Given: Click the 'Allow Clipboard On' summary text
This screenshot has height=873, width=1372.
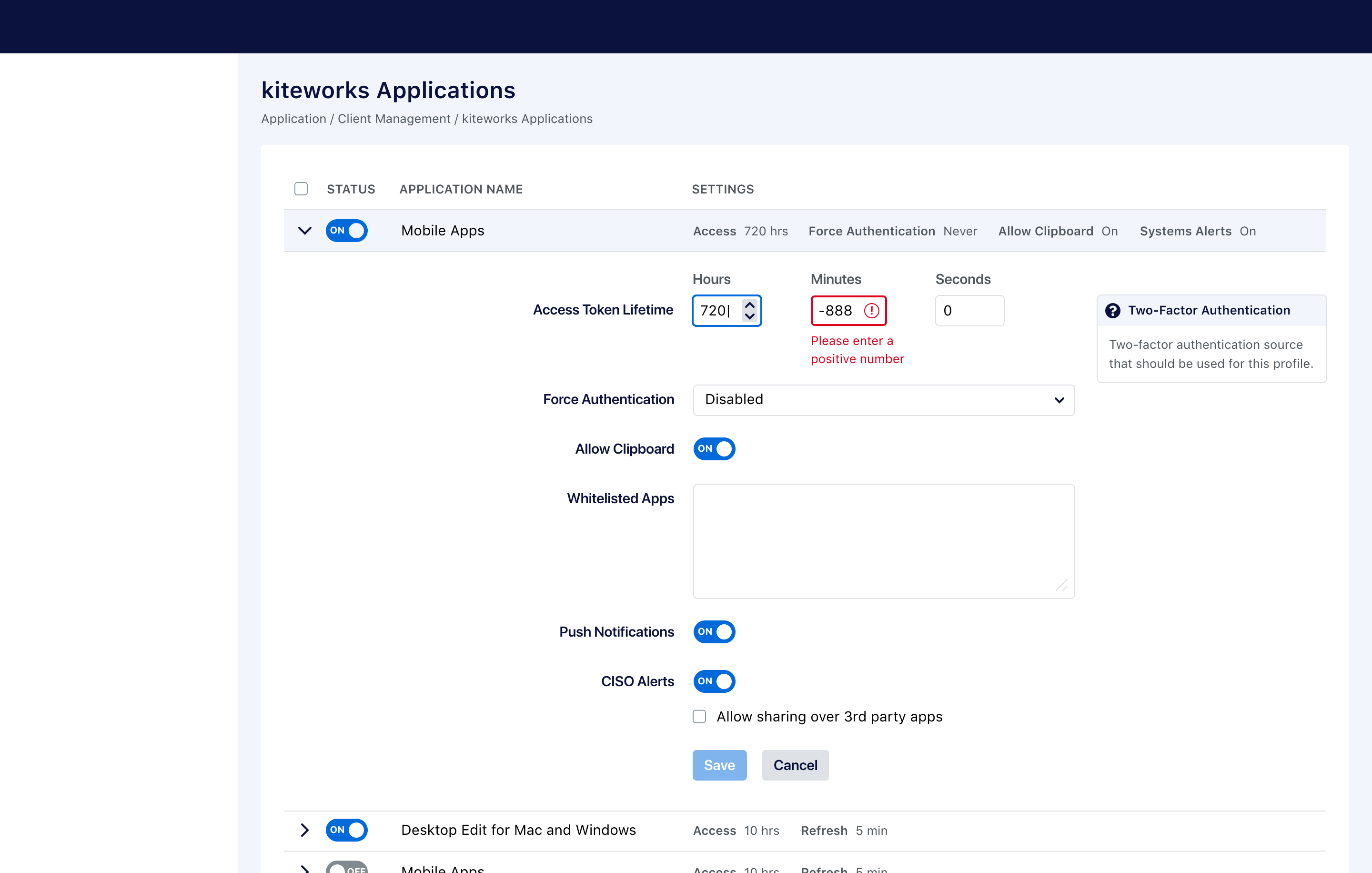Looking at the screenshot, I should click(1058, 232).
